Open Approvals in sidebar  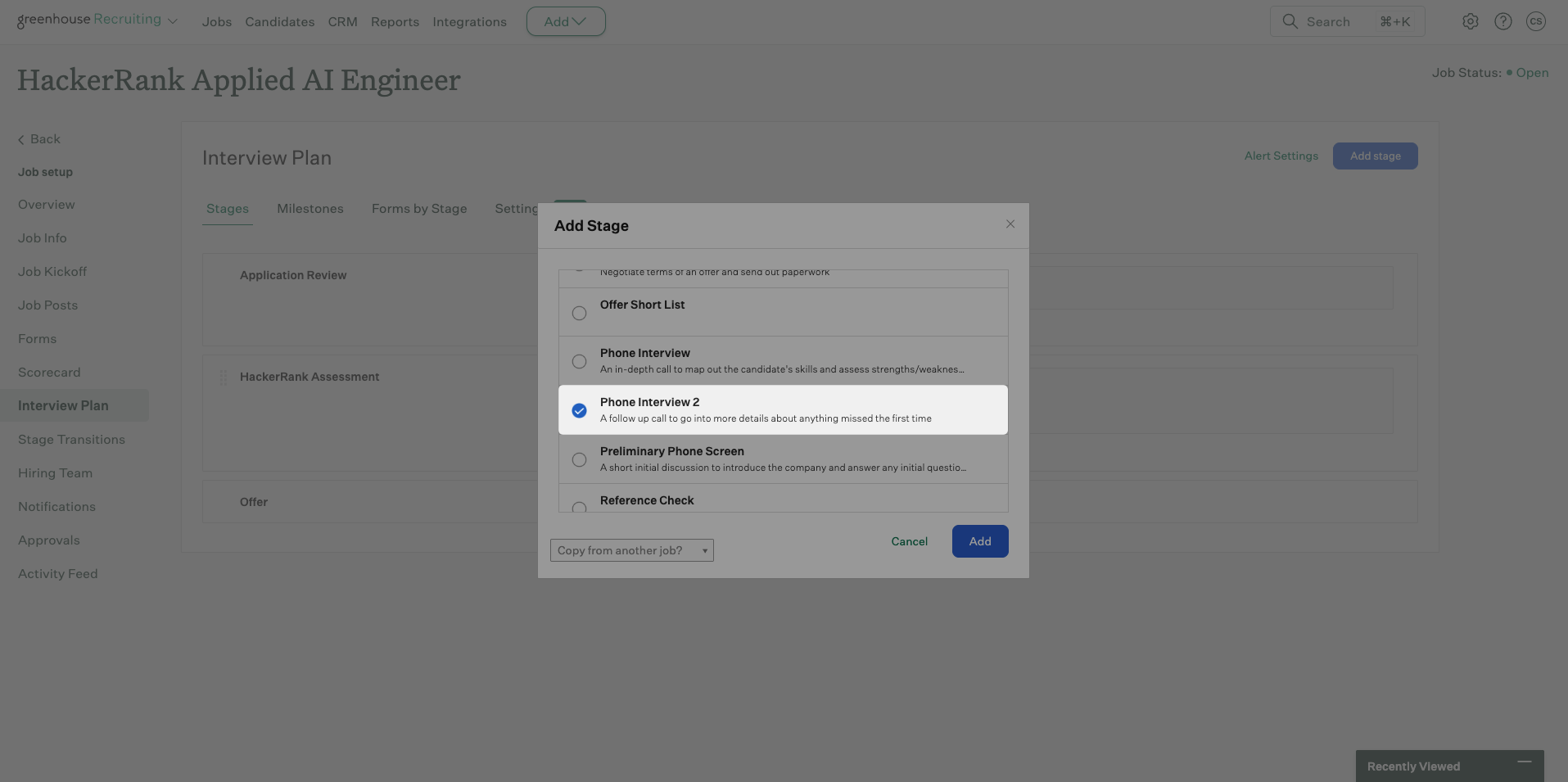point(49,540)
